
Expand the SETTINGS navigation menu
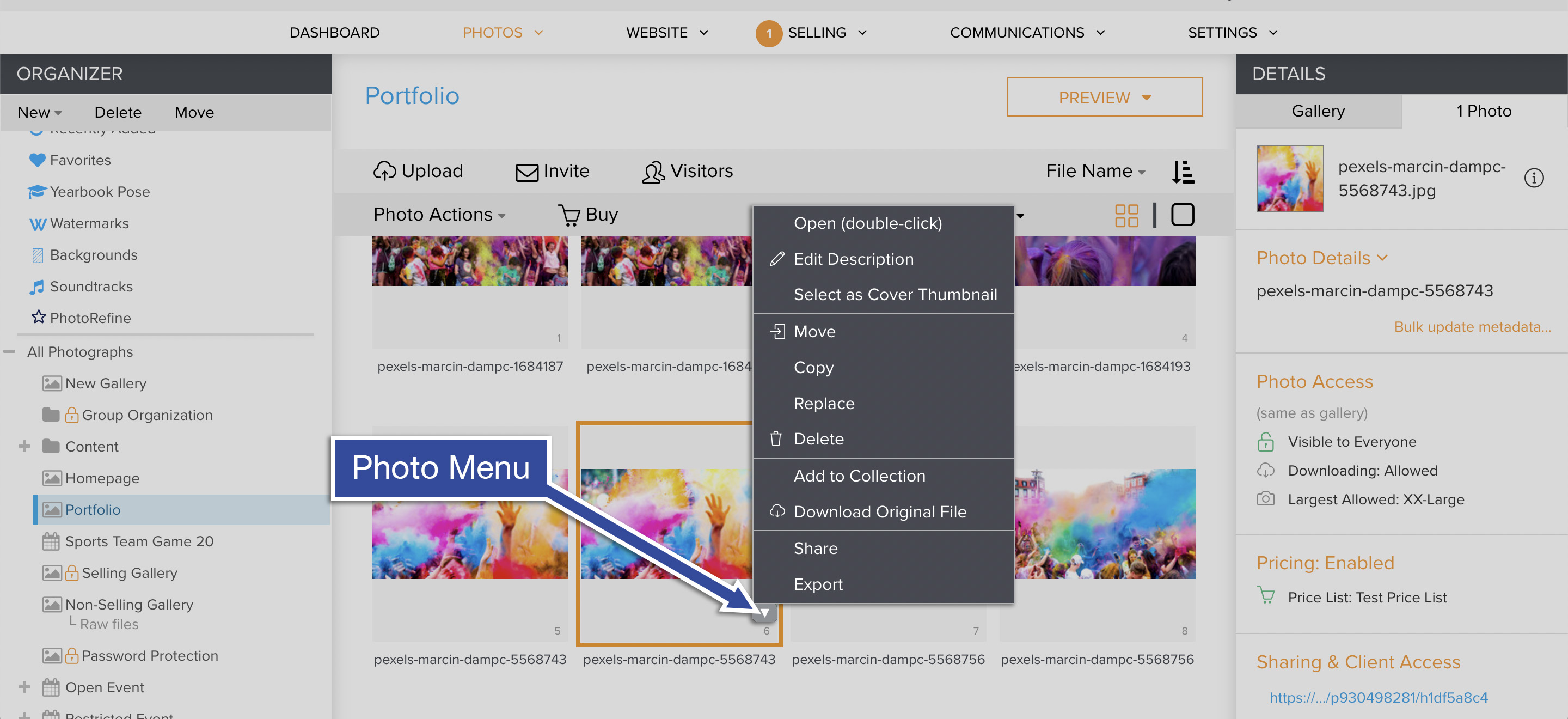(x=1233, y=33)
